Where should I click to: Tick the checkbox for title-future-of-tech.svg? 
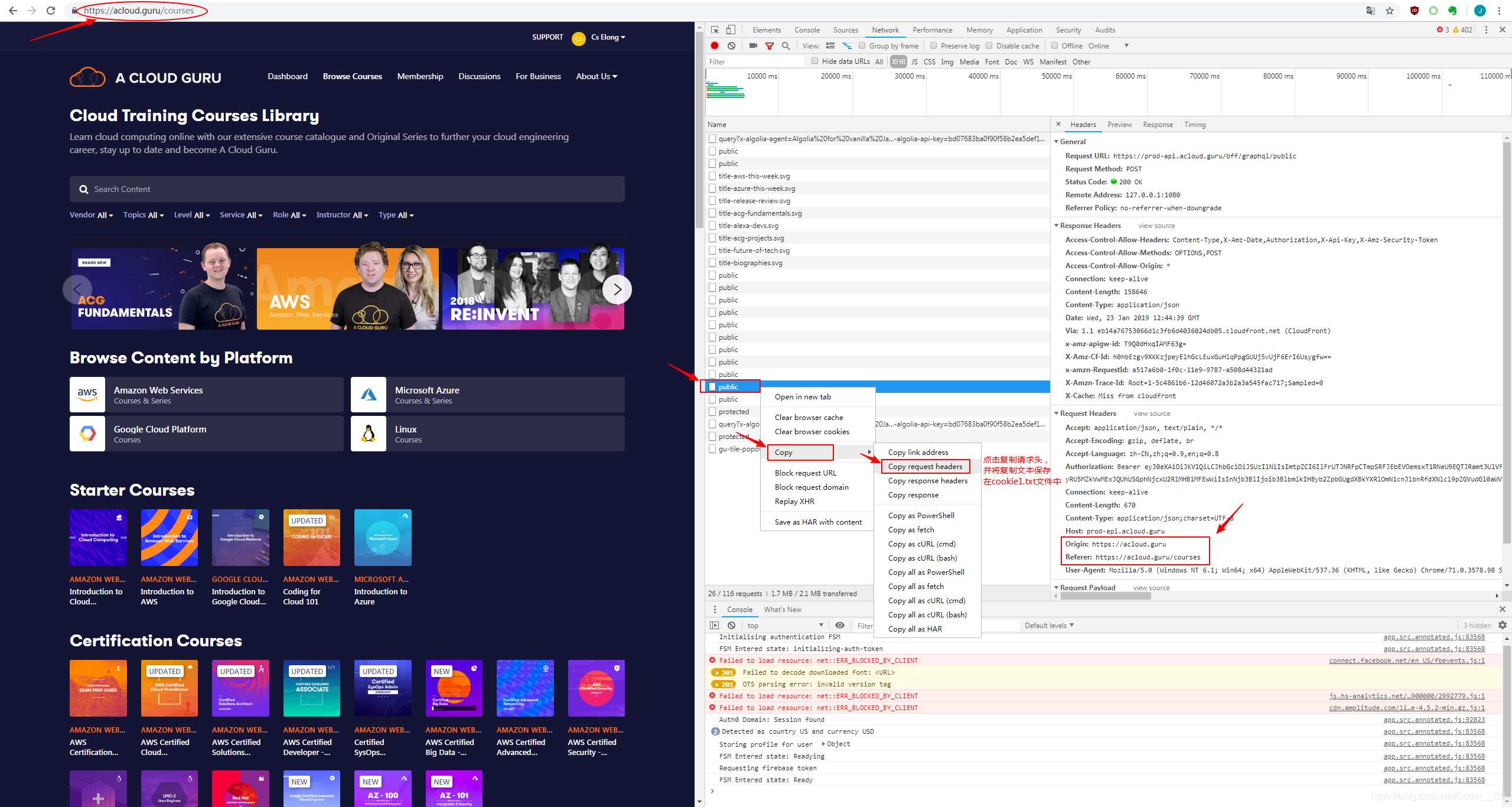[x=712, y=250]
